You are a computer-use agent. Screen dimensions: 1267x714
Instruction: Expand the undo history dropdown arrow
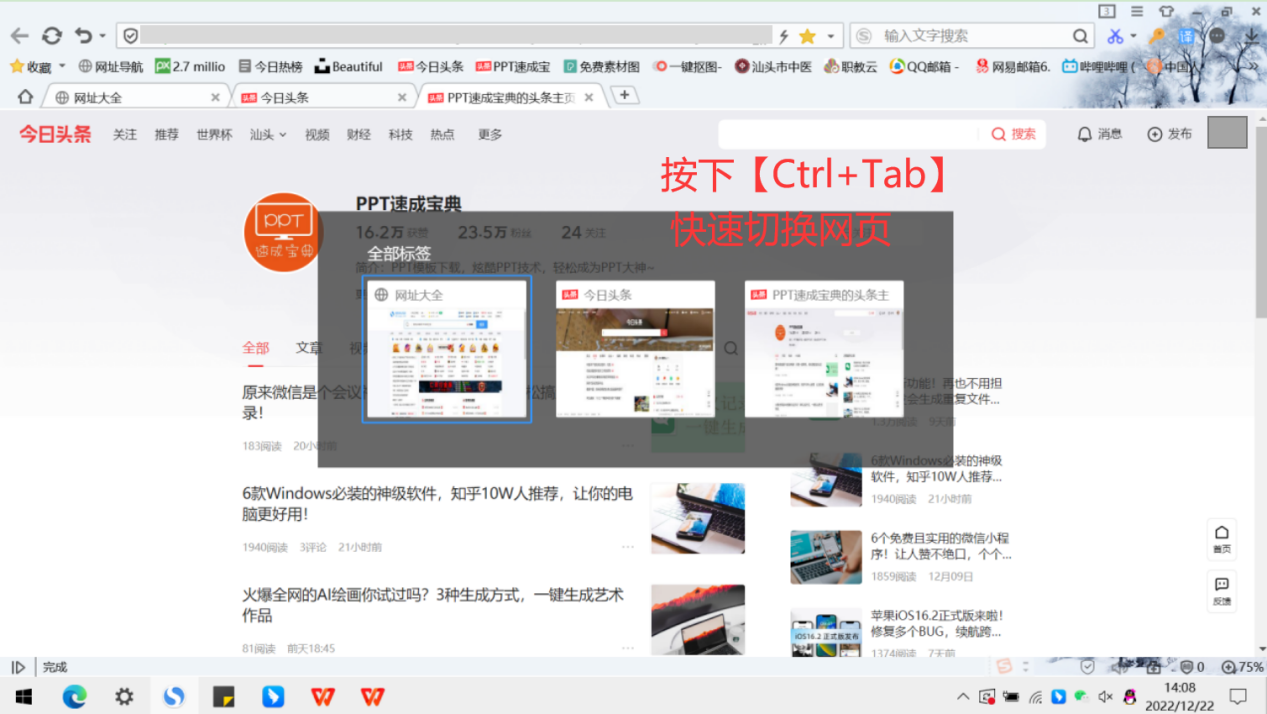coord(102,37)
